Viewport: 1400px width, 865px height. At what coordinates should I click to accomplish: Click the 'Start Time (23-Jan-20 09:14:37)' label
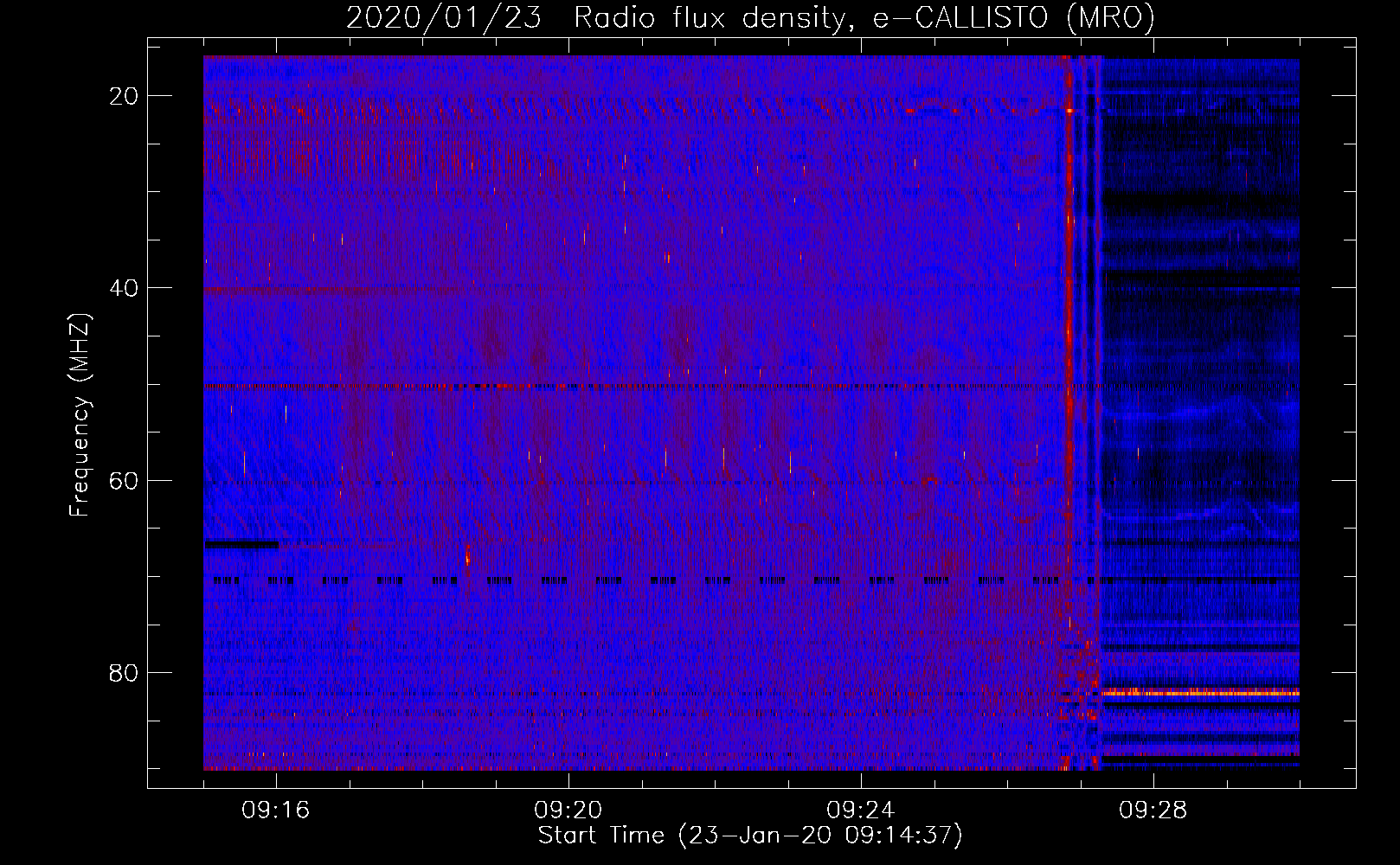tap(750, 836)
